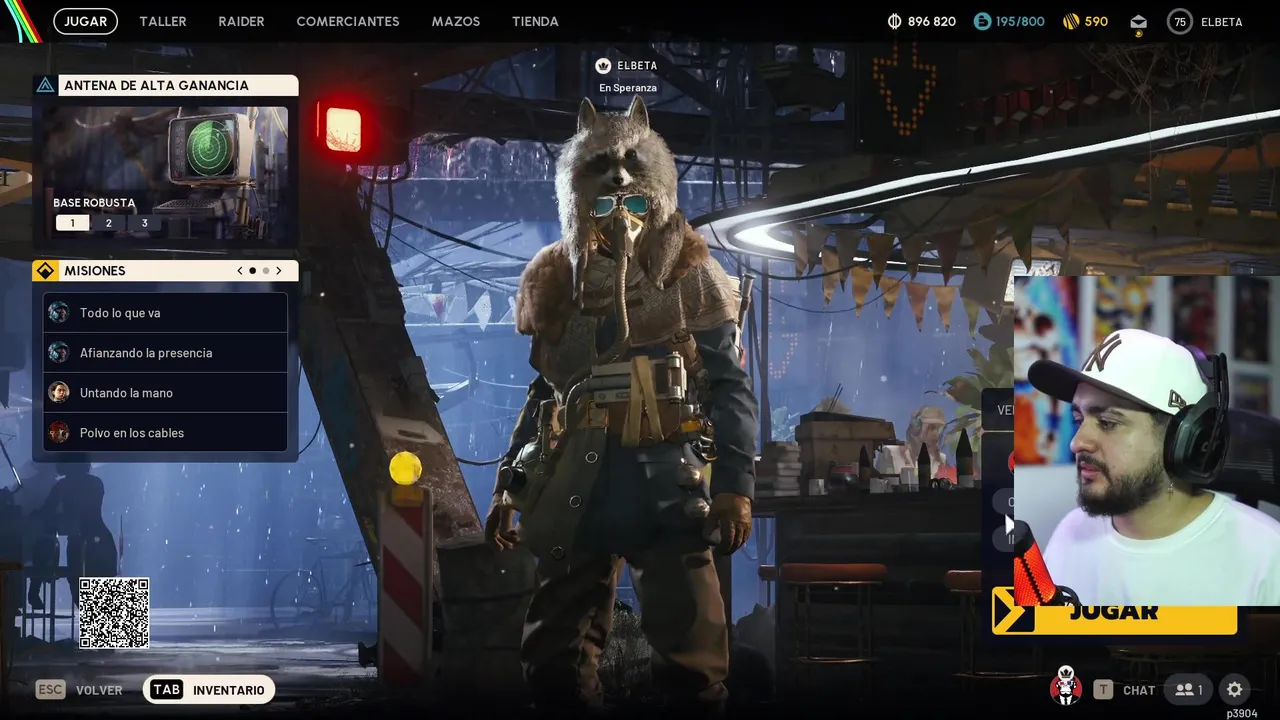This screenshot has height=720, width=1280.
Task: Click trader portrait next to Todo lo que va
Action: (x=59, y=313)
